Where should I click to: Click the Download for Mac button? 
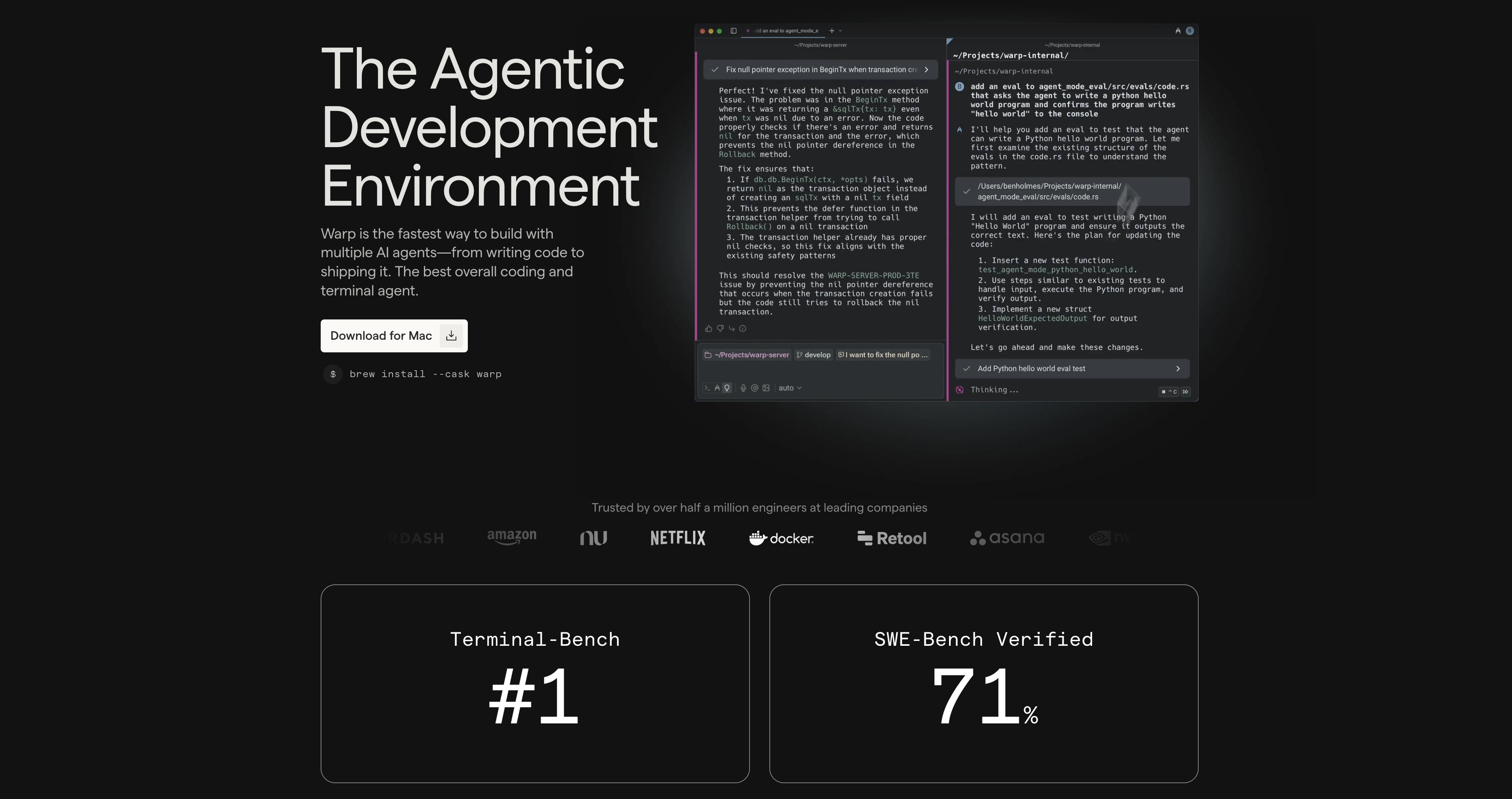(x=382, y=336)
